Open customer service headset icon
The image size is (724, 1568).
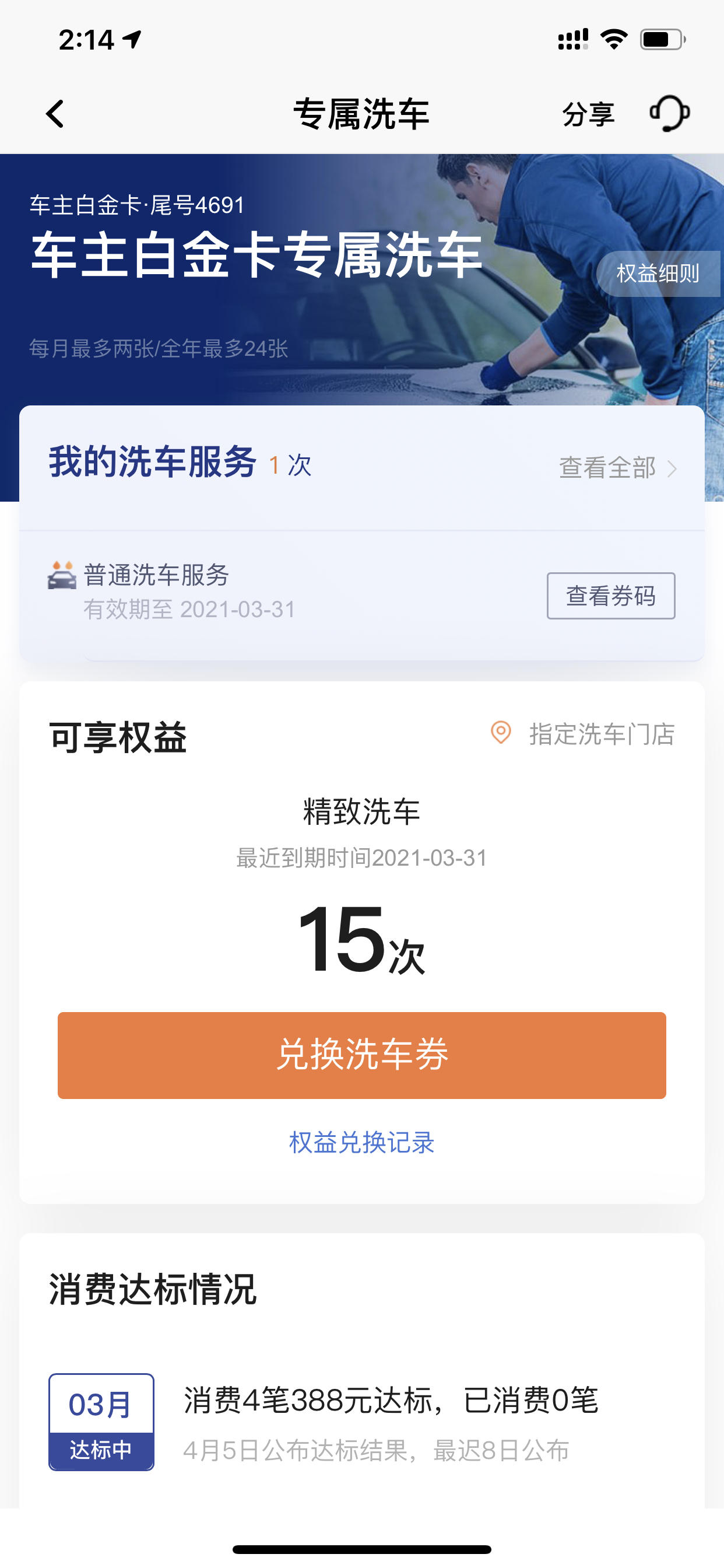670,113
